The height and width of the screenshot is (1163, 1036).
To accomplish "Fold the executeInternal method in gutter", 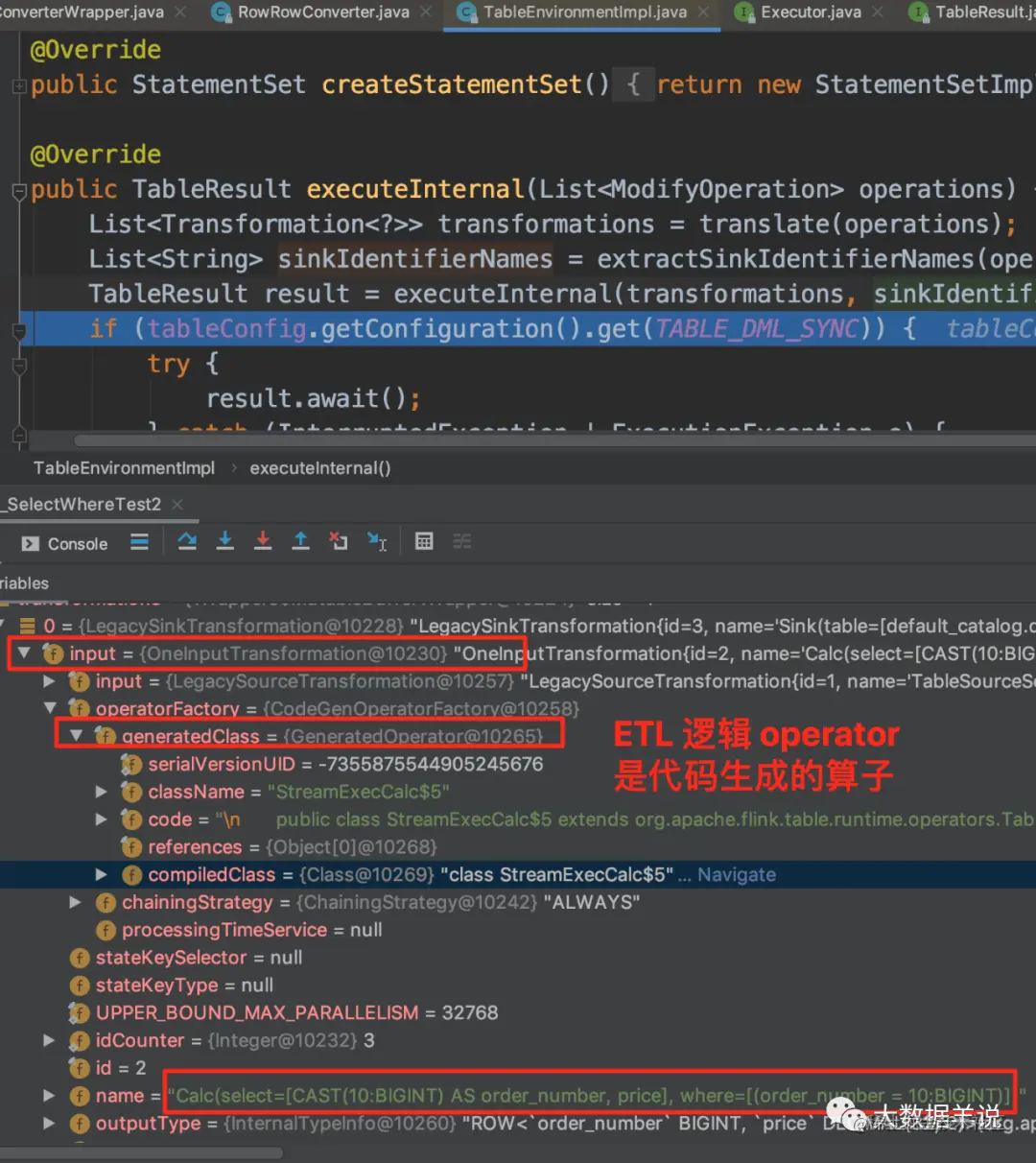I will point(18,190).
